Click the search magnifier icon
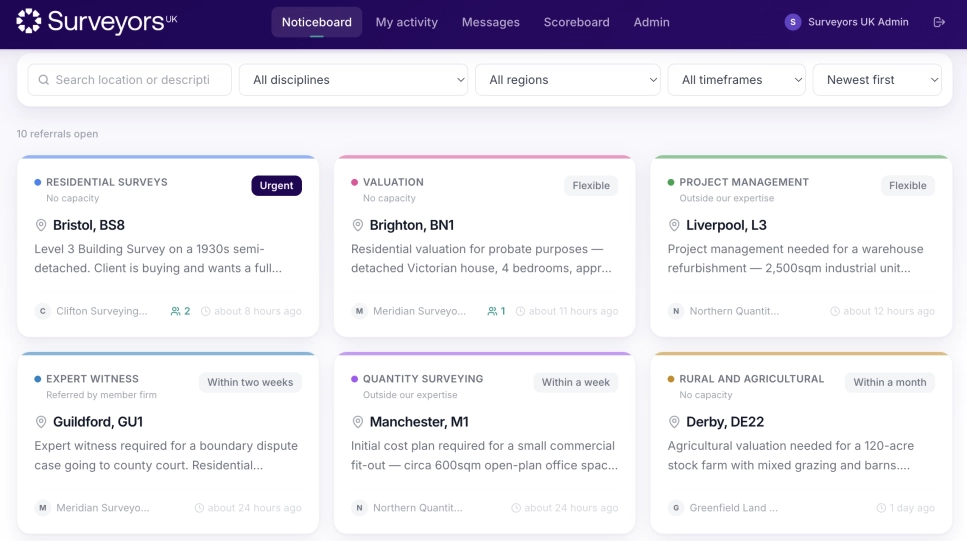The height and width of the screenshot is (541, 967). coord(44,80)
